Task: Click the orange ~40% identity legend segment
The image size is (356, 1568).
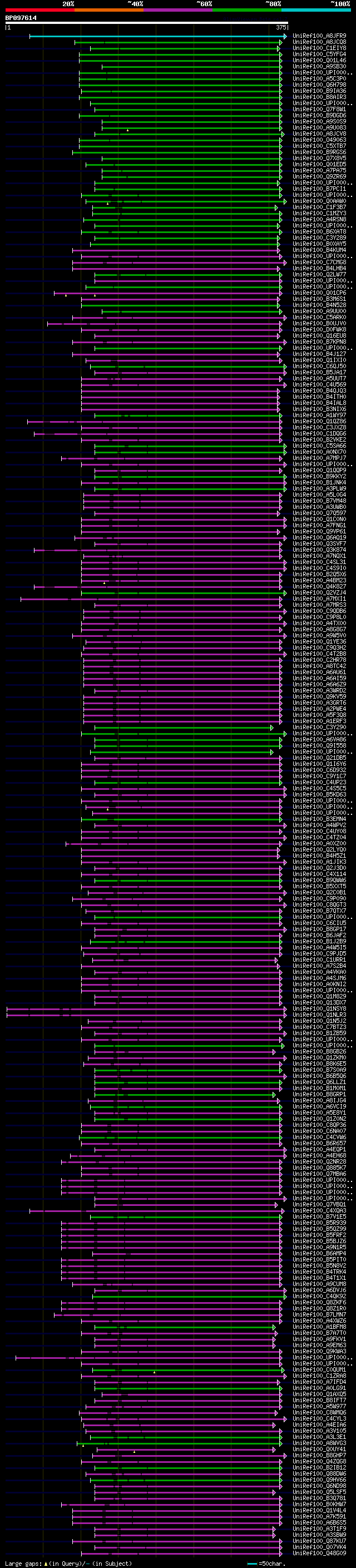Action: pyautogui.click(x=109, y=10)
